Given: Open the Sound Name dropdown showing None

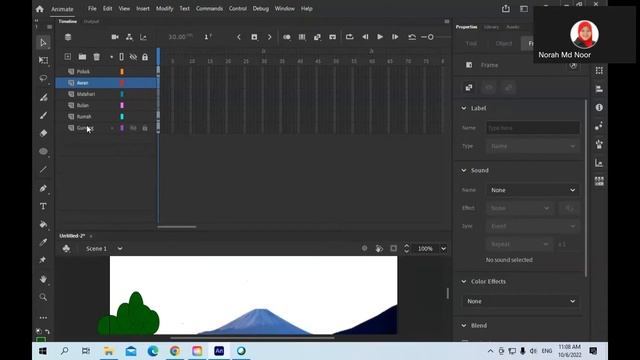Looking at the screenshot, I should pyautogui.click(x=533, y=190).
